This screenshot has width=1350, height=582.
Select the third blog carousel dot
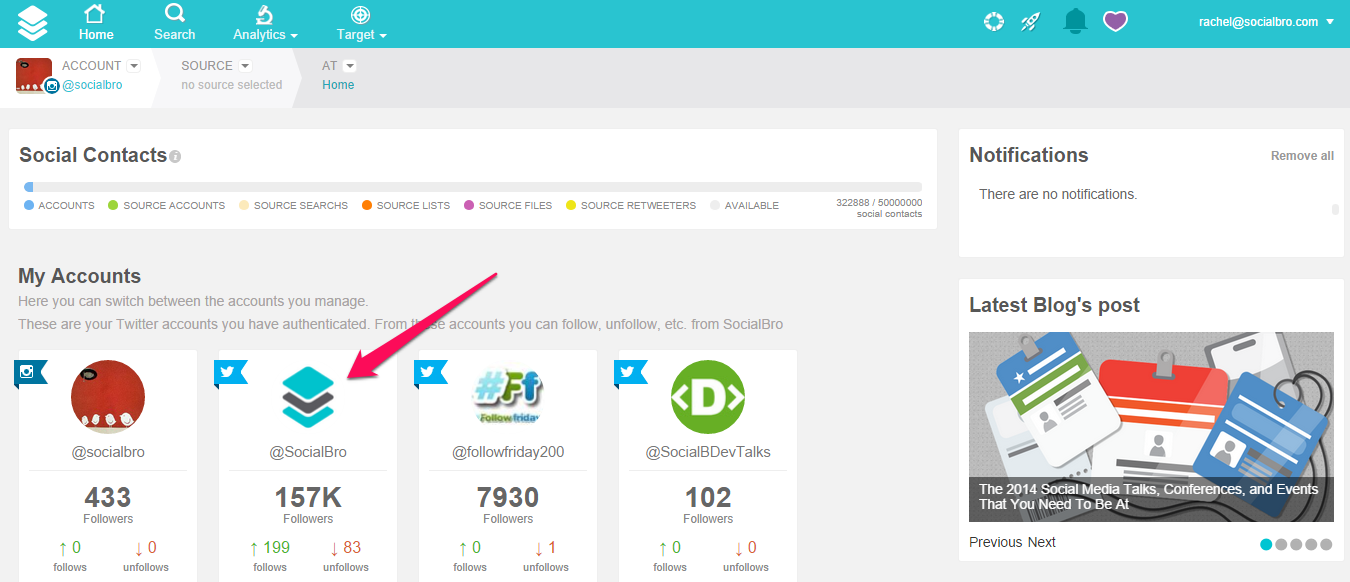point(1296,545)
